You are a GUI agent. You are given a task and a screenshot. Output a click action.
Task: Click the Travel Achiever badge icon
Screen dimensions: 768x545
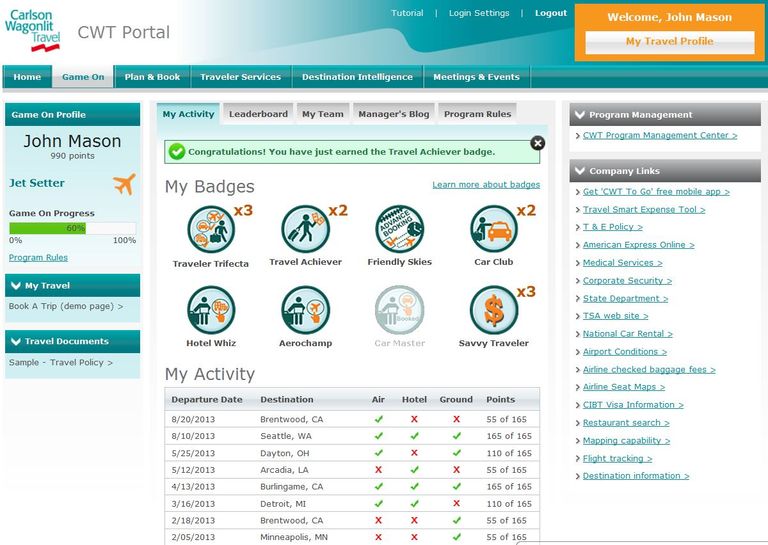pyautogui.click(x=305, y=229)
